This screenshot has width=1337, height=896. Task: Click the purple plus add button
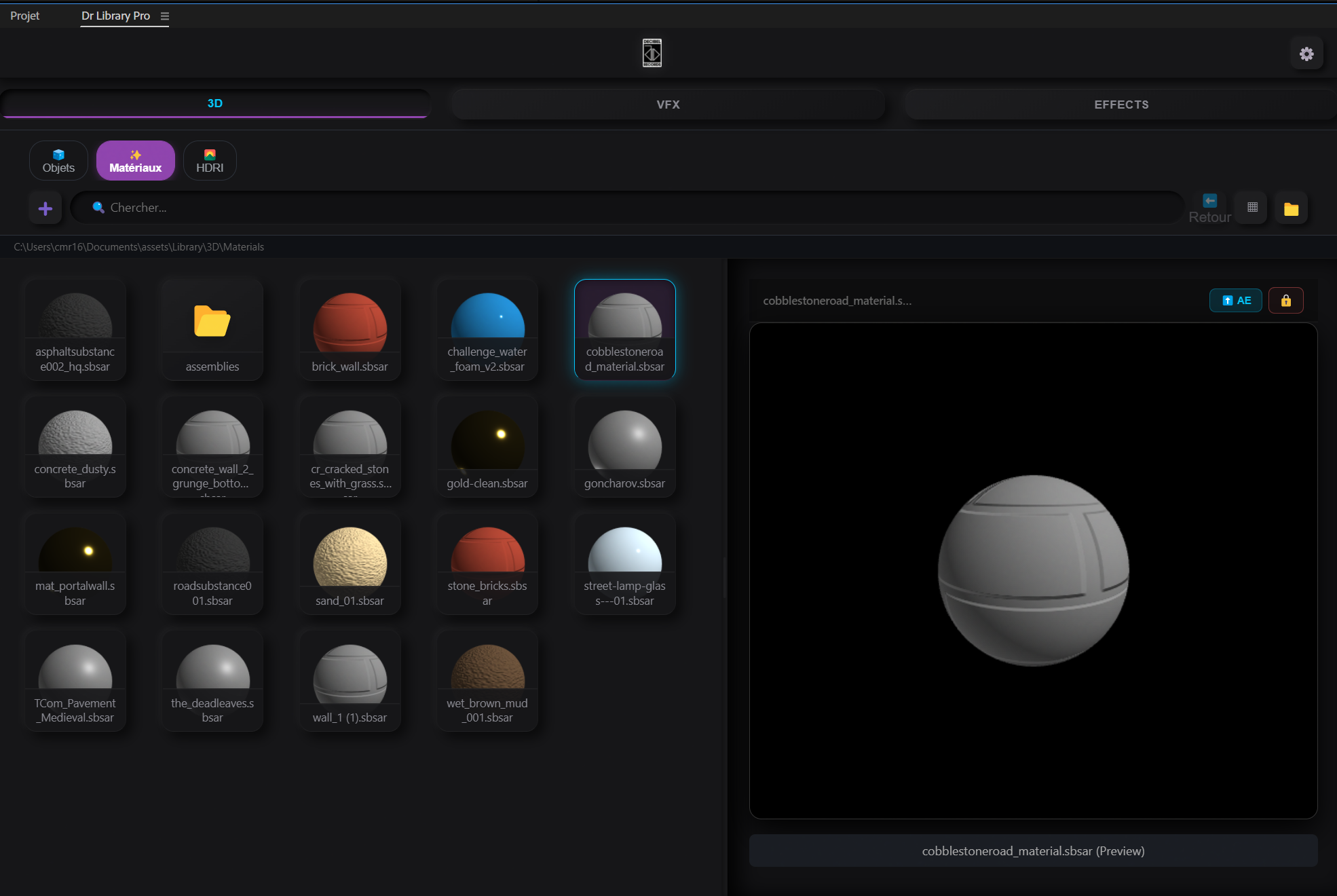pyautogui.click(x=45, y=208)
